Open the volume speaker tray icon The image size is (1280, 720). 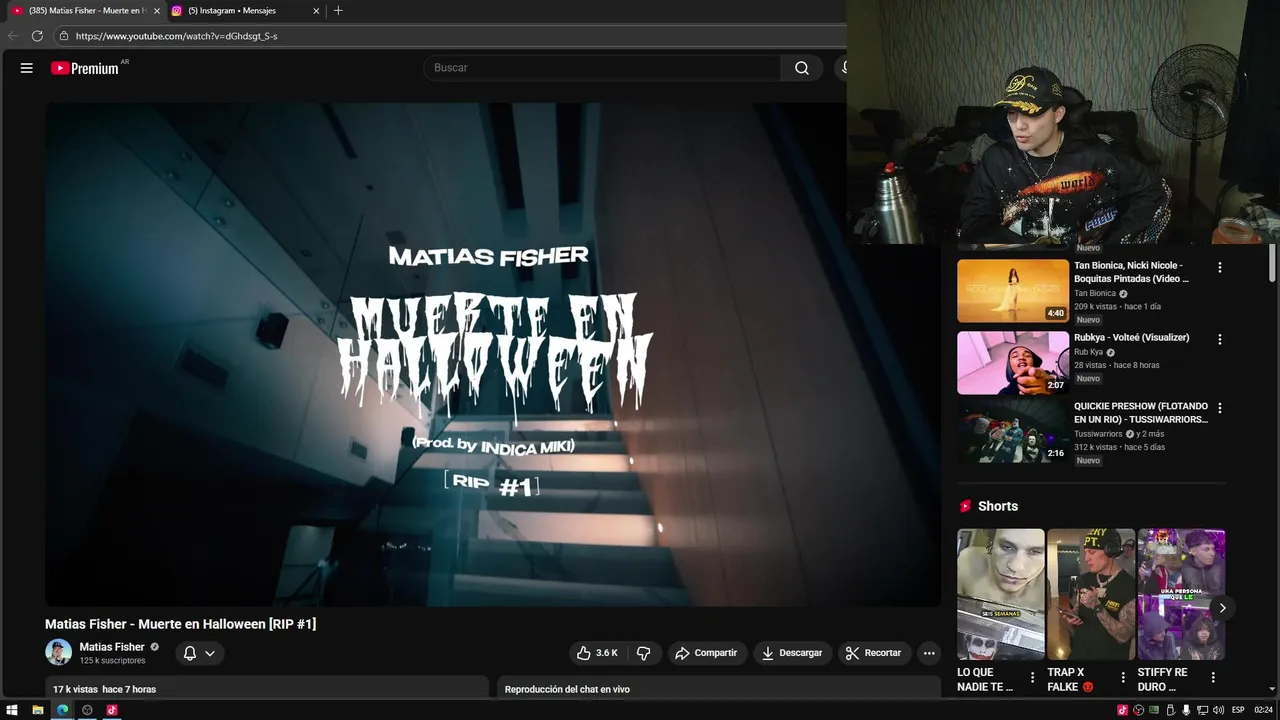tap(1217, 710)
